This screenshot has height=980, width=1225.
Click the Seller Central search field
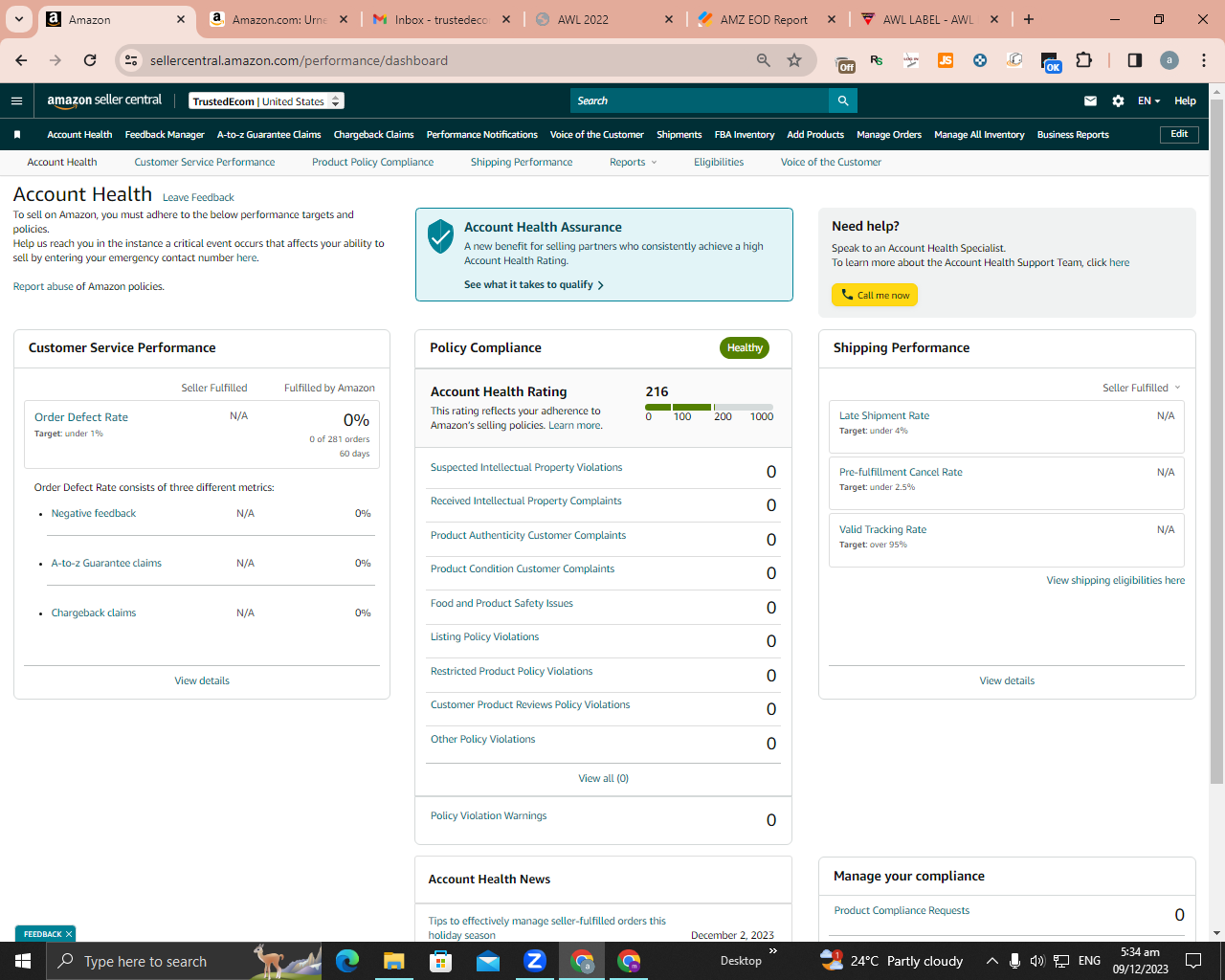pyautogui.click(x=700, y=100)
